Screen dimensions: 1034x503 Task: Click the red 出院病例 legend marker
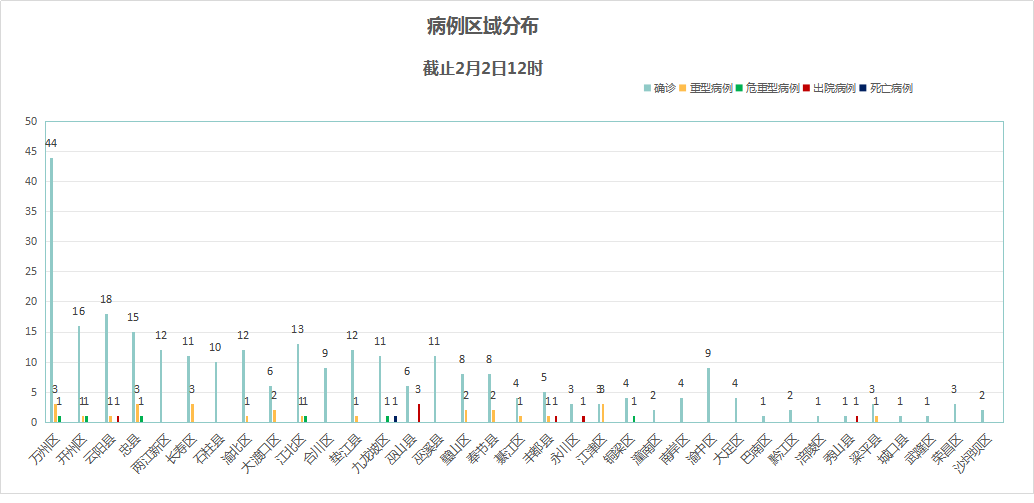click(x=806, y=89)
